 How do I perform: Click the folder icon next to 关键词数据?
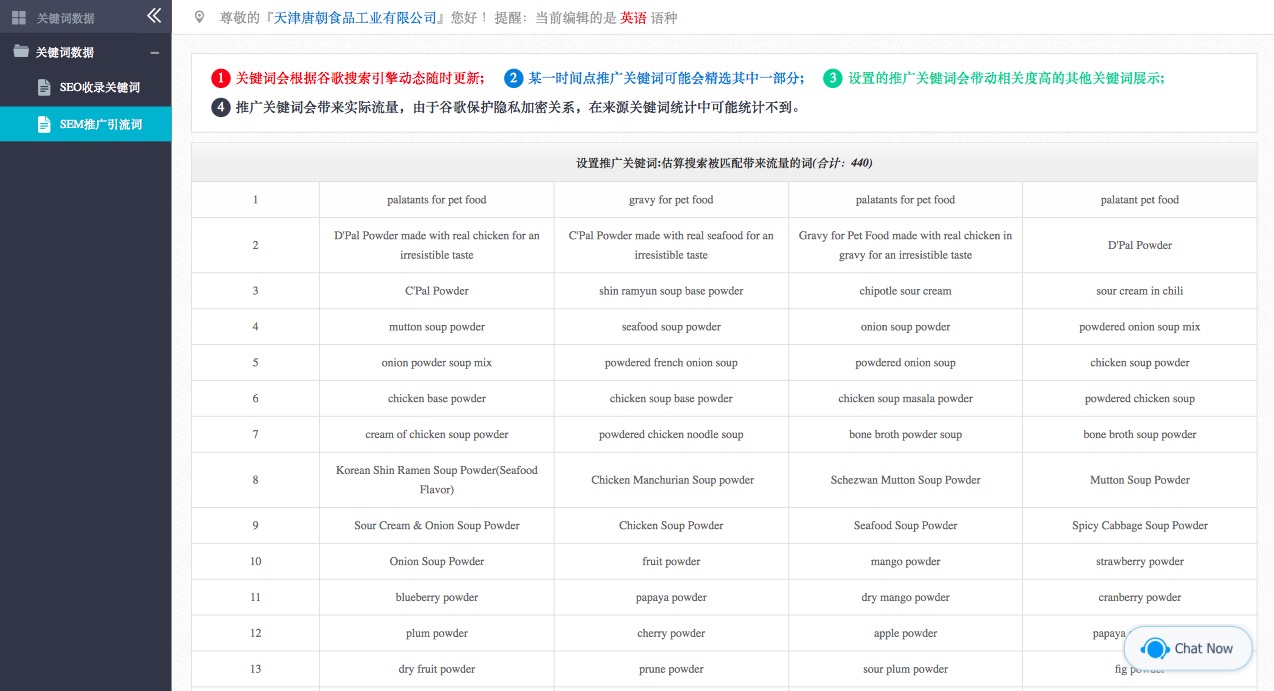tap(21, 52)
